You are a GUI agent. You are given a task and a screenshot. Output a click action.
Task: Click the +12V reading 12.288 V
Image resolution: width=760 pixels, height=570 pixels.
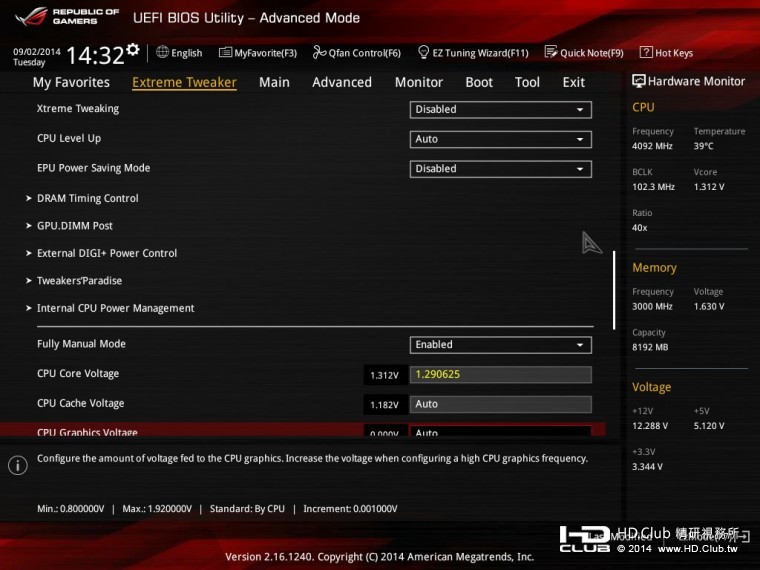650,426
